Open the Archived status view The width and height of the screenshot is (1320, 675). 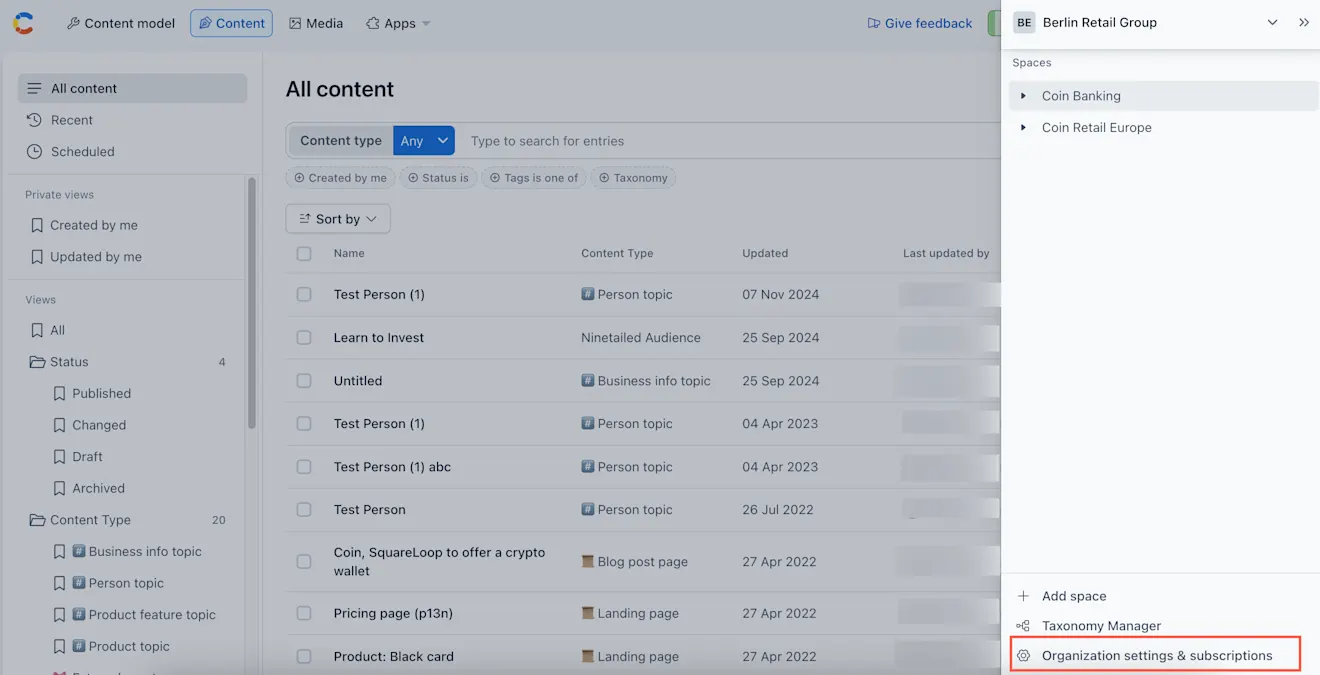pyautogui.click(x=98, y=489)
